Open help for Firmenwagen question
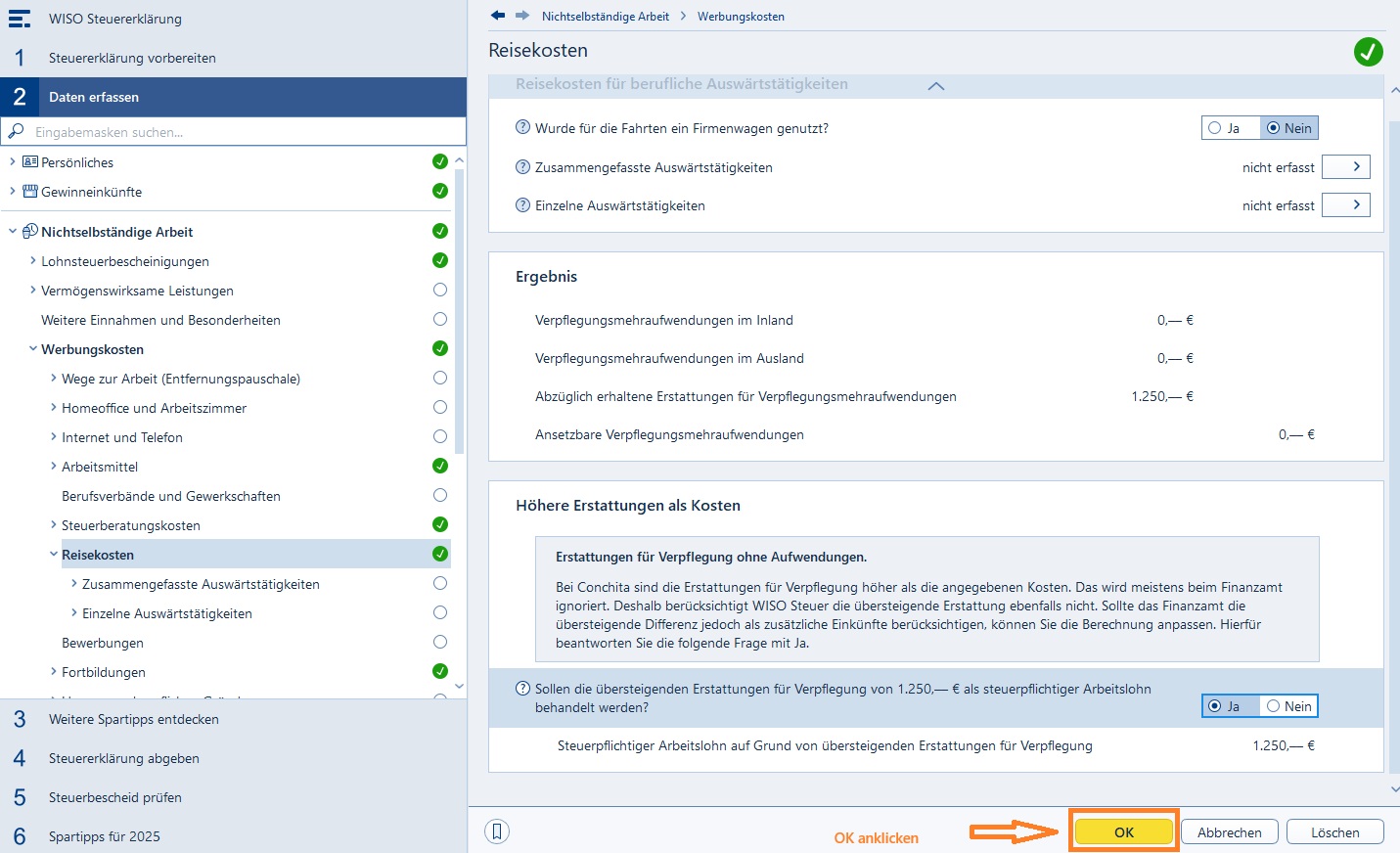This screenshot has height=853, width=1400. point(522,127)
